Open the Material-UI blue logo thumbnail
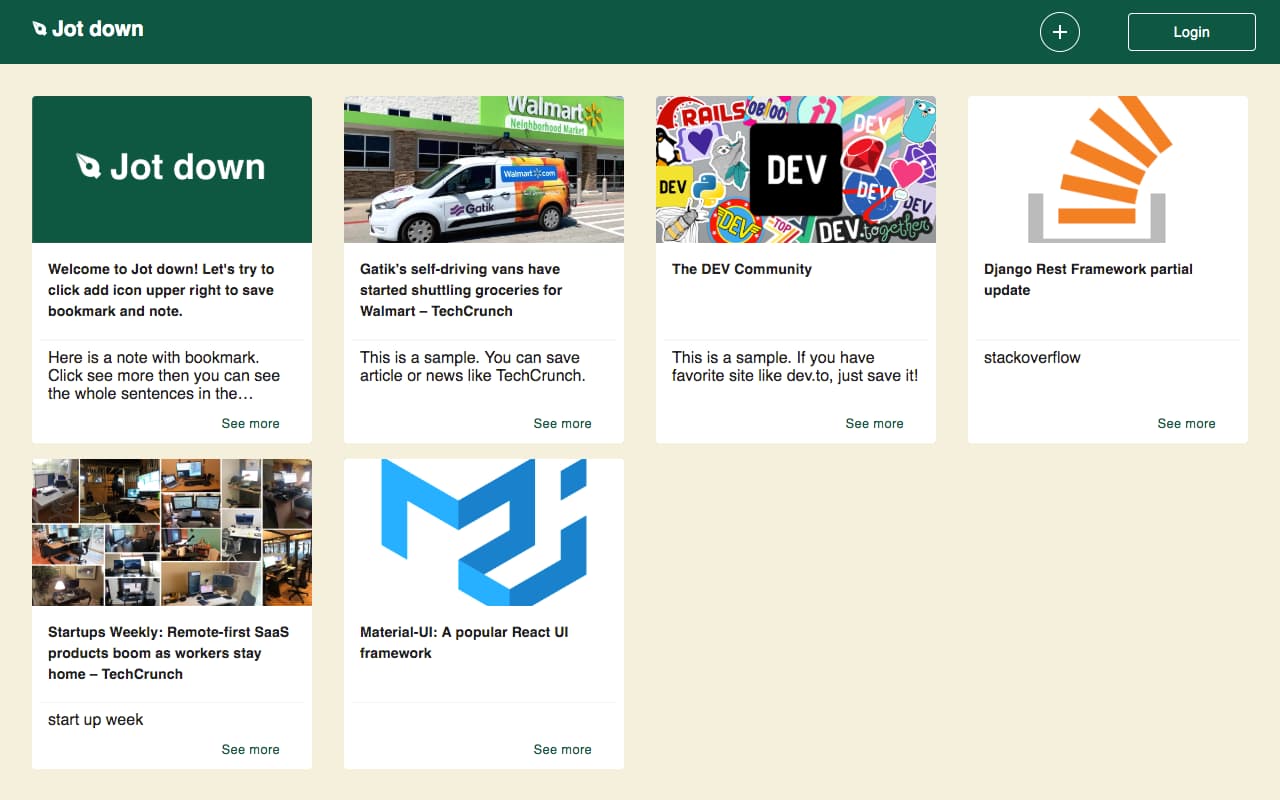The height and width of the screenshot is (800, 1280). [484, 532]
